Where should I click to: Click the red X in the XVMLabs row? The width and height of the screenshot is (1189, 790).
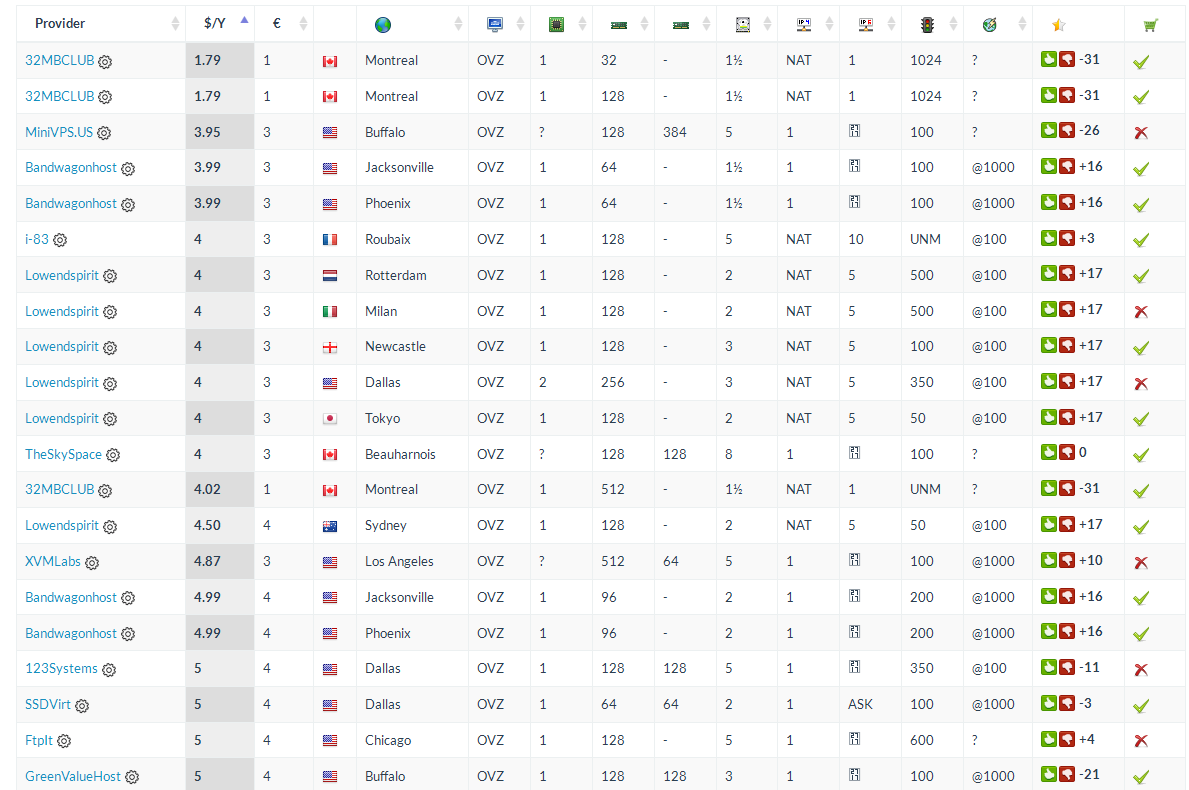1140,563
